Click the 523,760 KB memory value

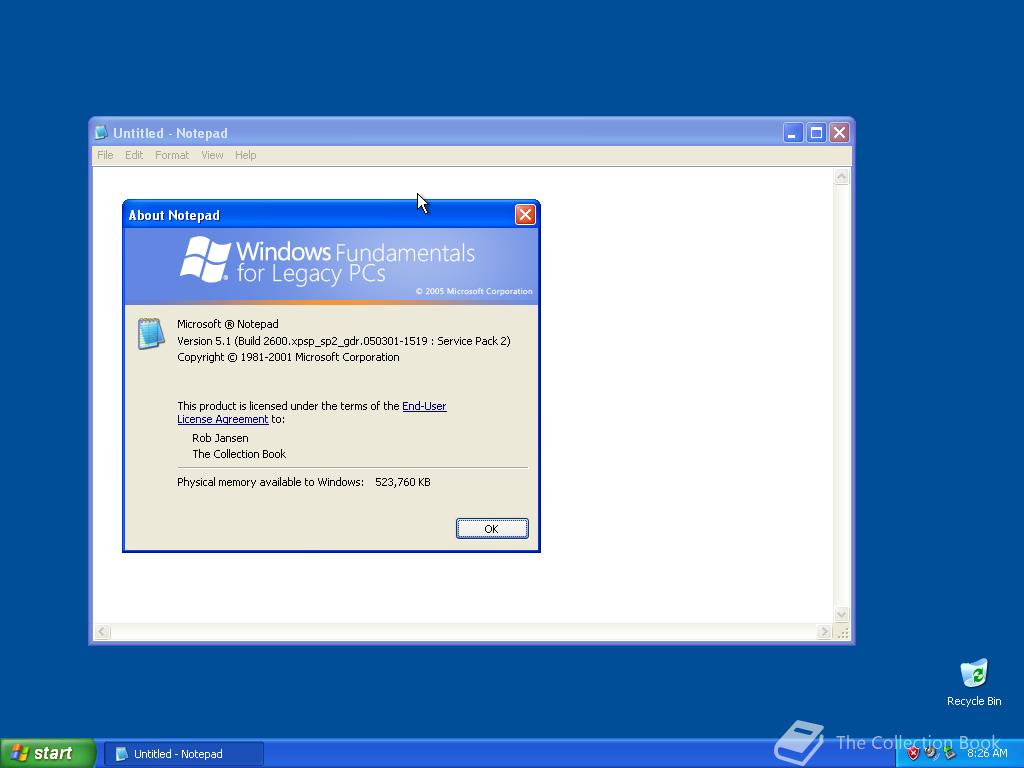(402, 482)
